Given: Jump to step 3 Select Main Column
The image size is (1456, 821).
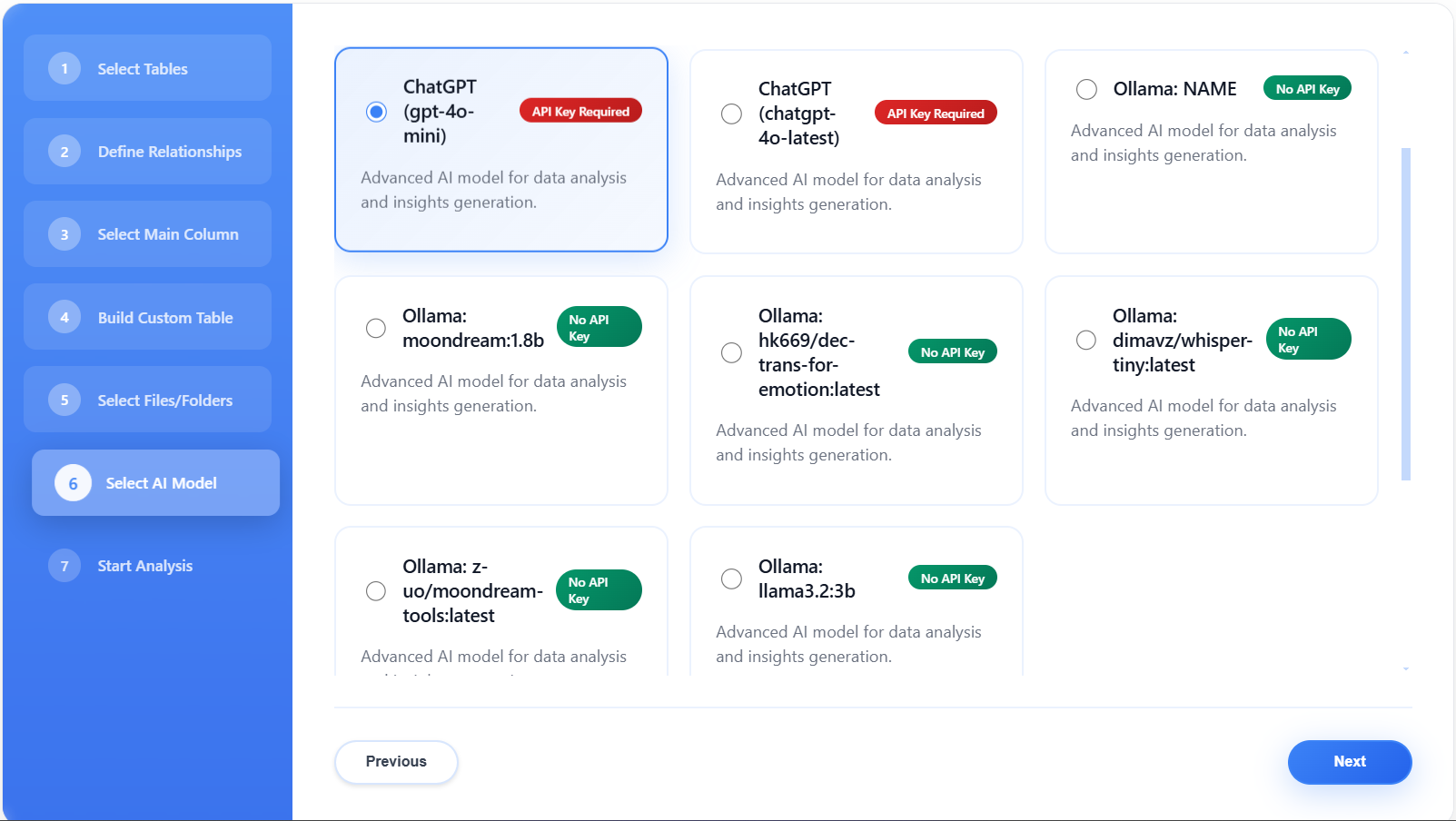Looking at the screenshot, I should (x=147, y=234).
